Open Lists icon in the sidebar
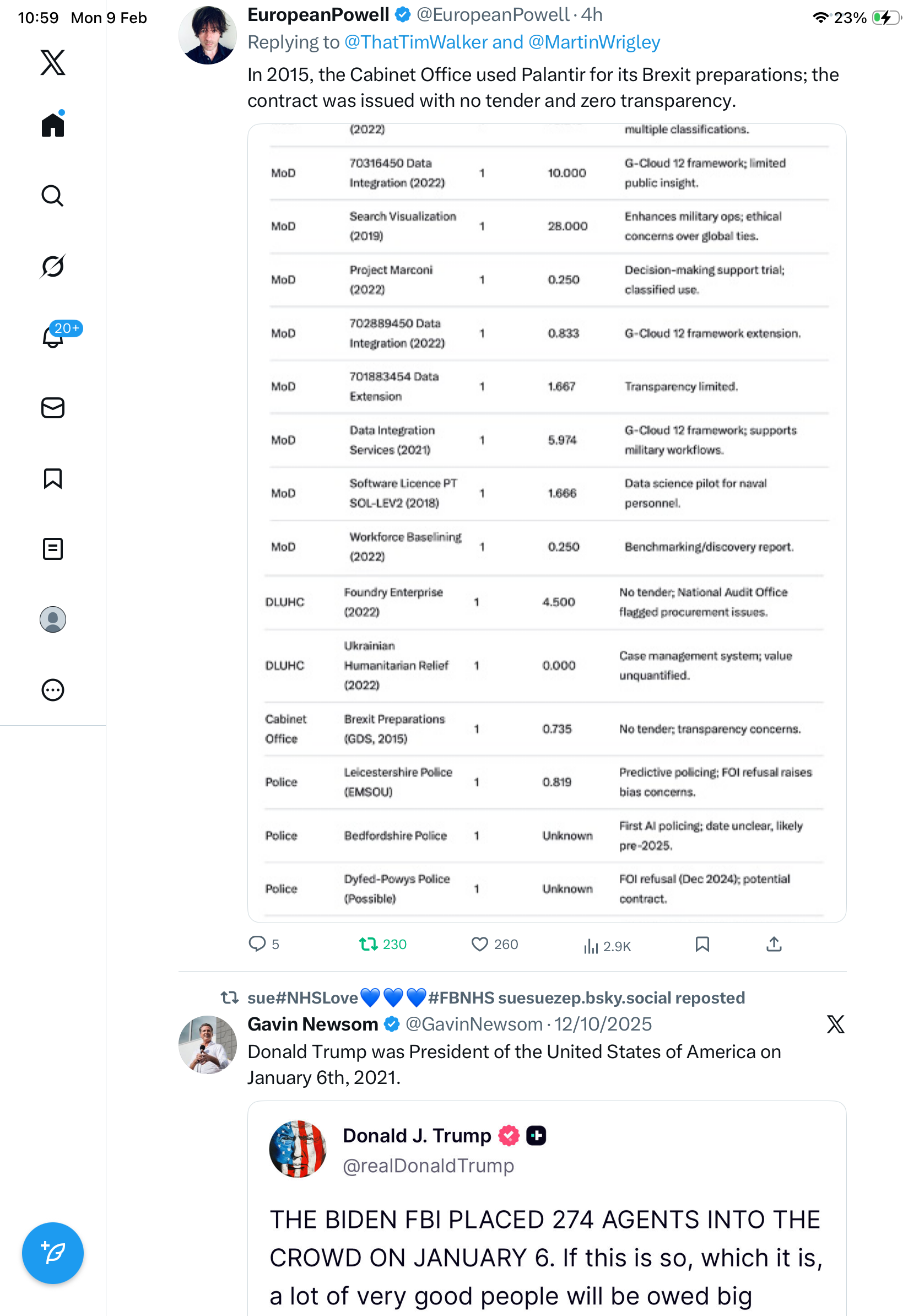This screenshot has width=919, height=1316. [x=53, y=549]
